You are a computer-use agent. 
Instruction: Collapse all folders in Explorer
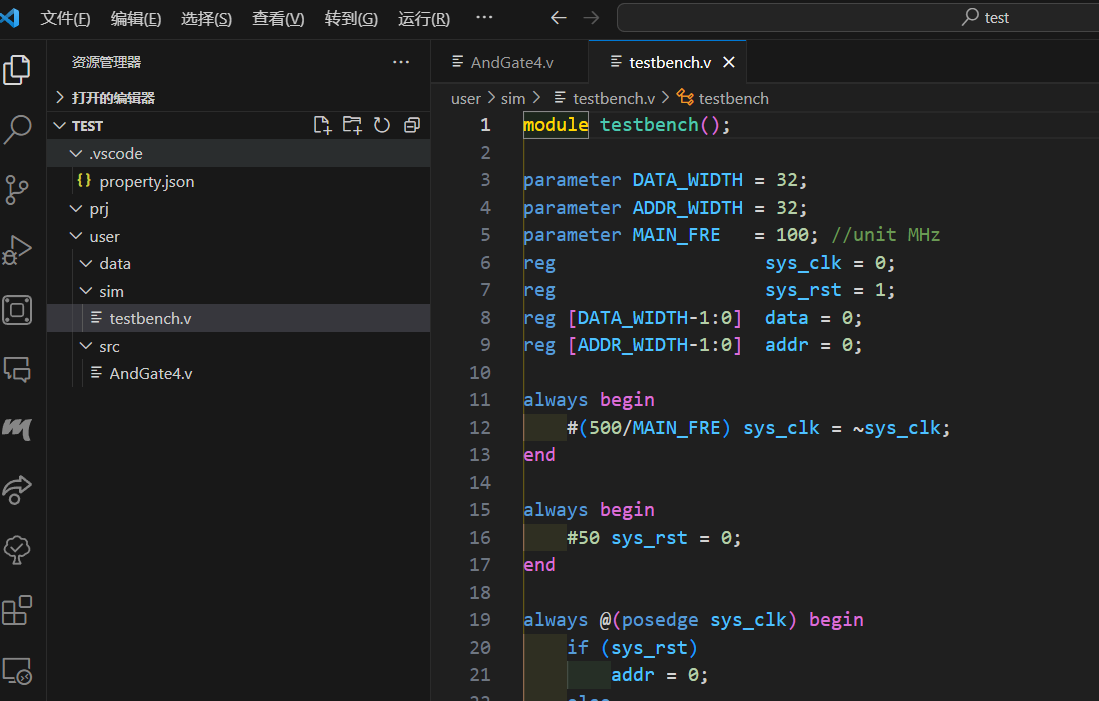pyautogui.click(x=411, y=124)
